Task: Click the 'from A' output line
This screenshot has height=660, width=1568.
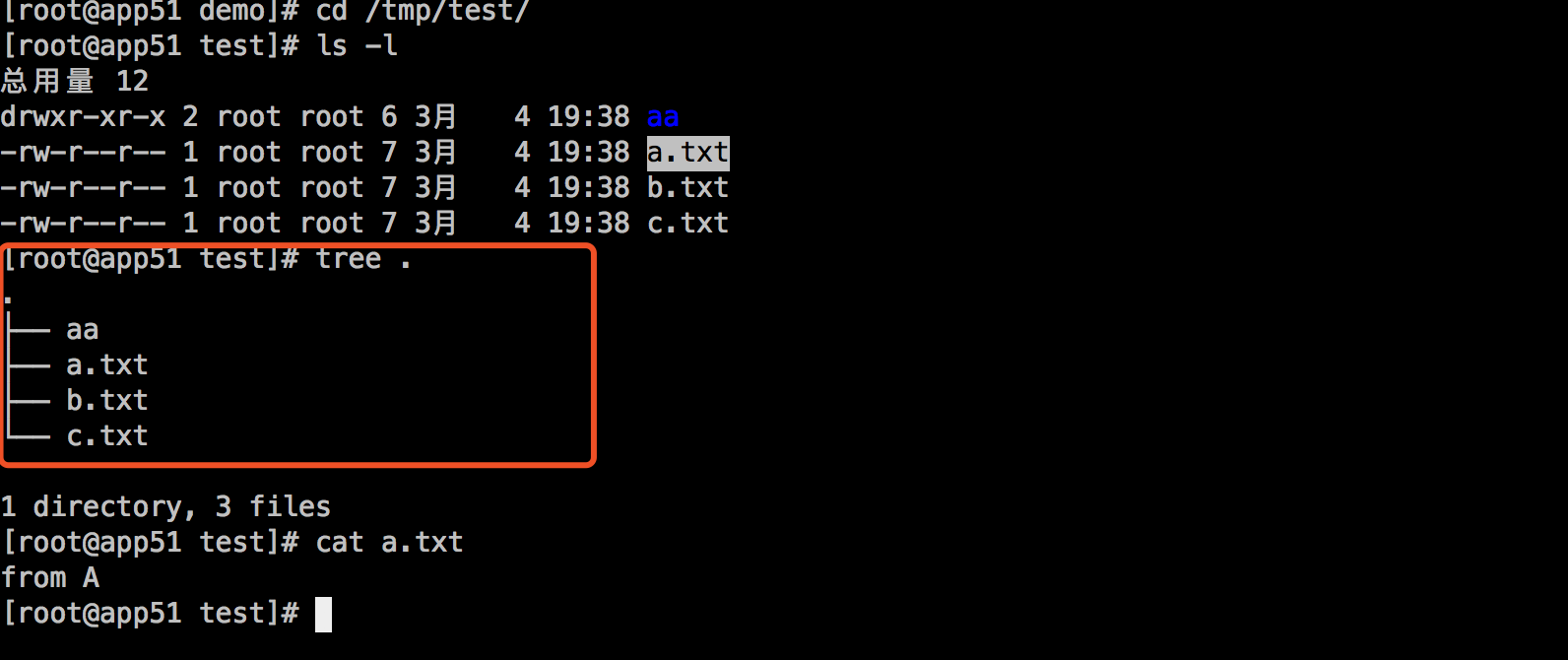Action: 50,578
